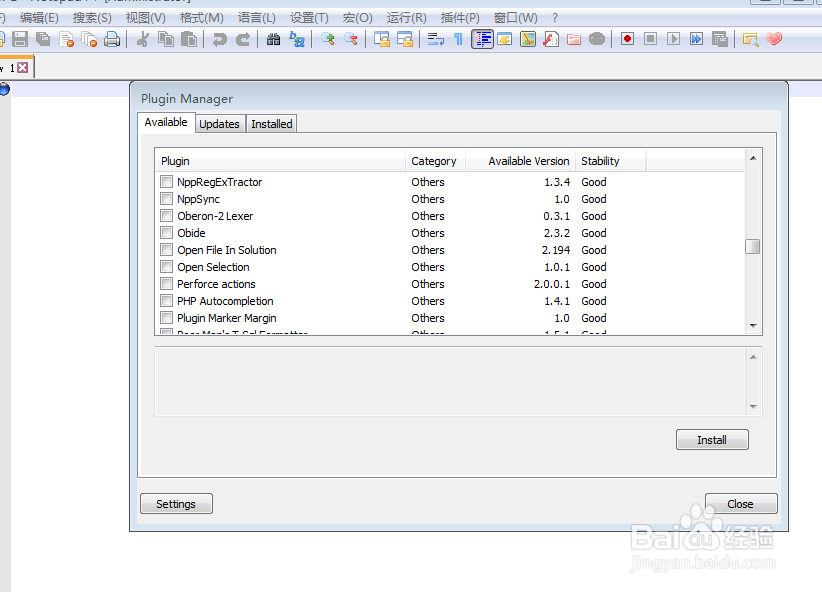Open the 运行(R) menu
The image size is (822, 592).
click(406, 18)
